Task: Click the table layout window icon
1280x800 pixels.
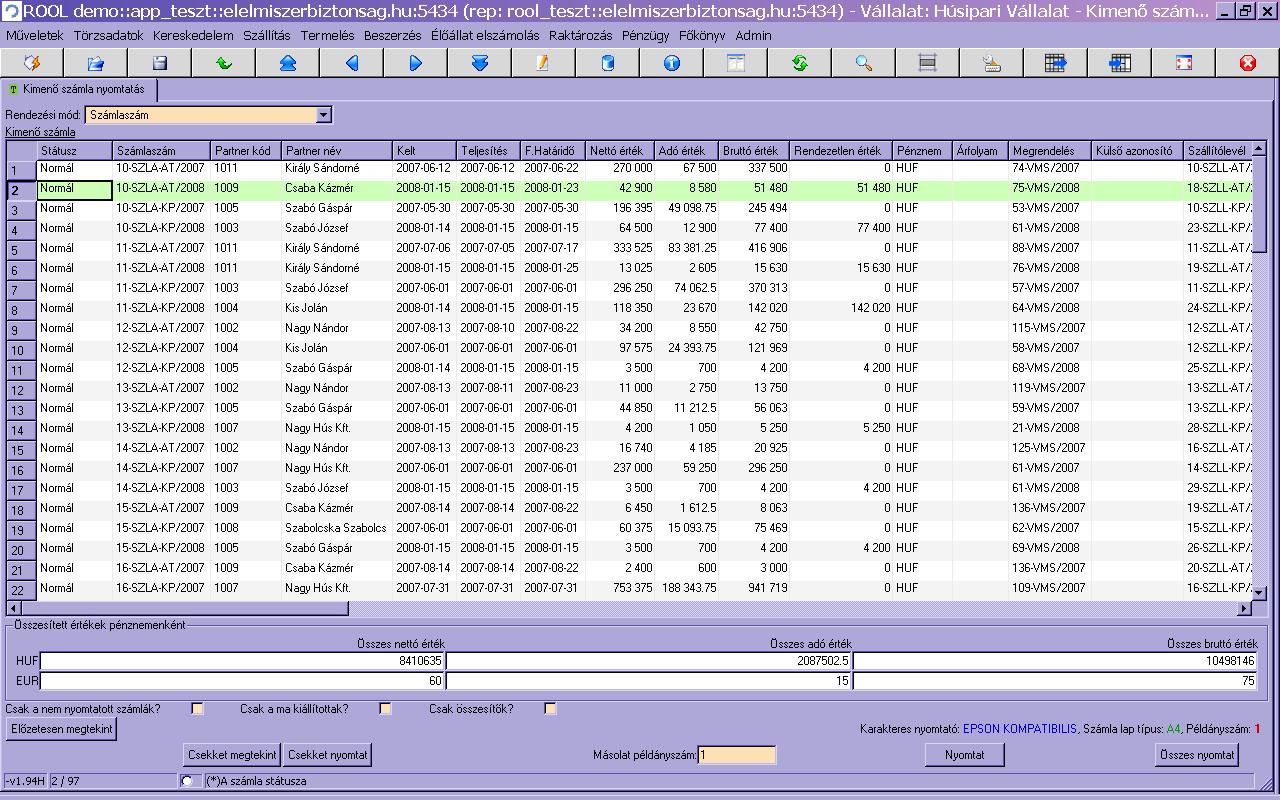Action: click(x=736, y=63)
